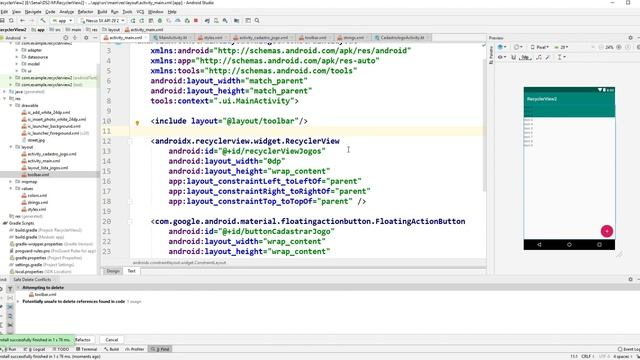Image resolution: width=640 pixels, height=360 pixels.
Task: Click the Cancel button in Safe Delete panel
Action: [111, 340]
